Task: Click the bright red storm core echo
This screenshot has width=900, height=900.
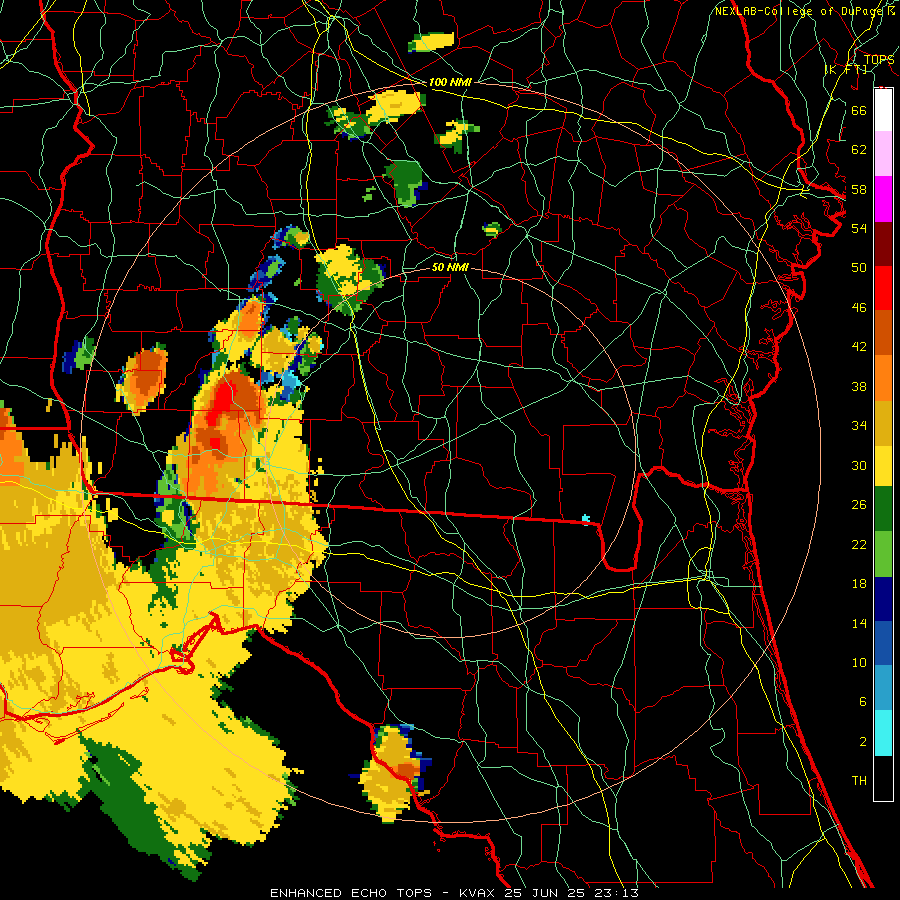Action: [222, 405]
